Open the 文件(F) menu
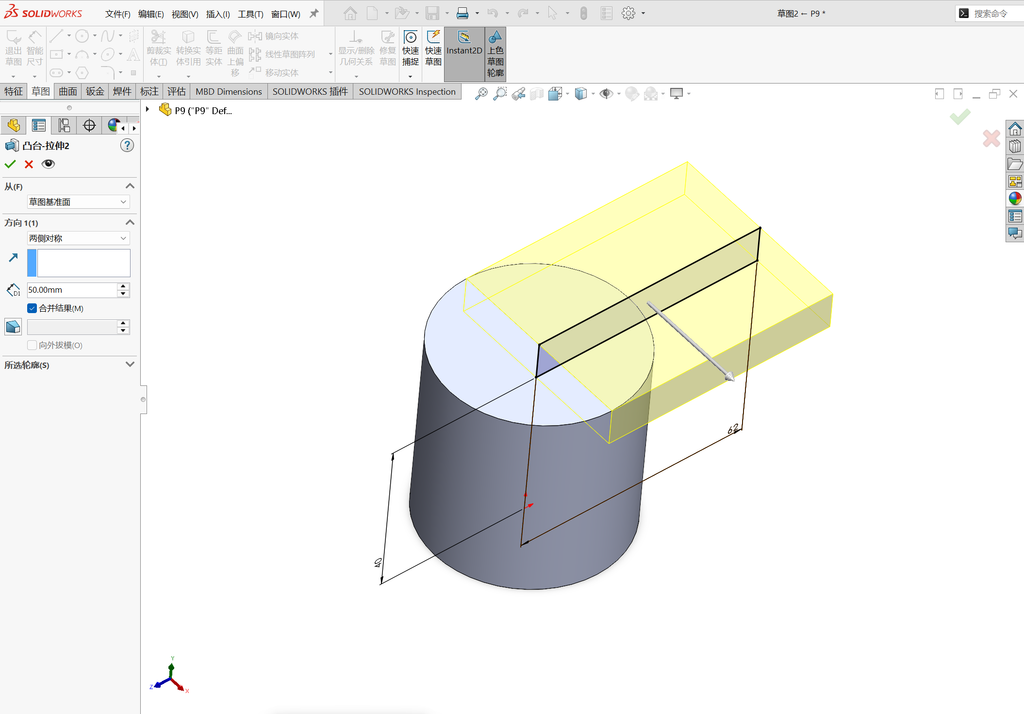 tap(118, 14)
